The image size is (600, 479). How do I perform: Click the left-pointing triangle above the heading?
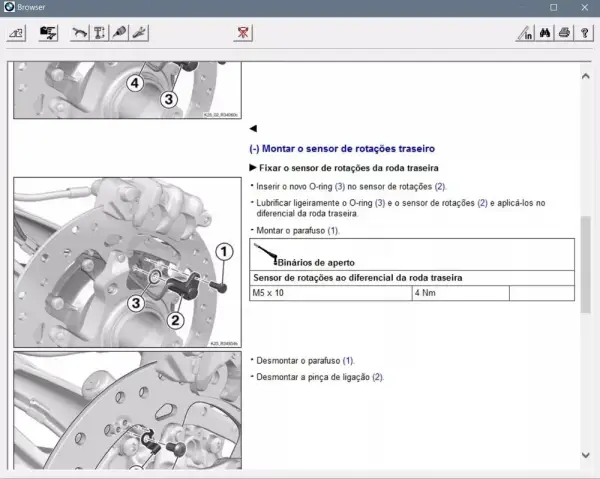pos(253,129)
